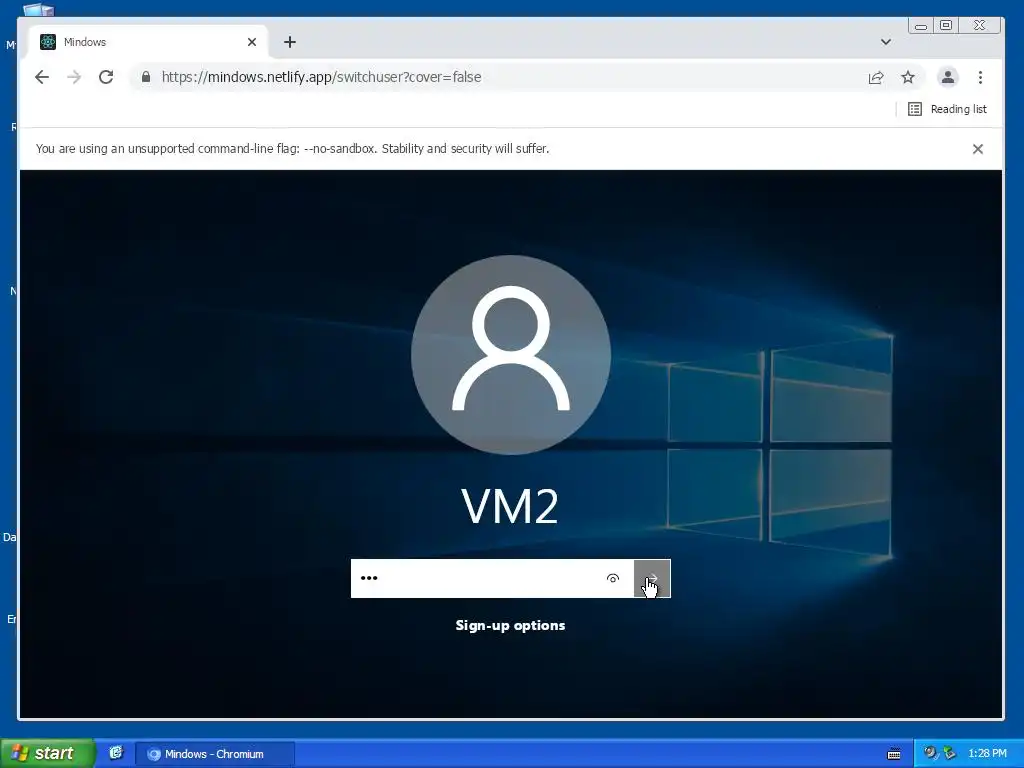Viewport: 1024px width, 768px height.
Task: Click the VM2 username text
Action: pyautogui.click(x=510, y=506)
